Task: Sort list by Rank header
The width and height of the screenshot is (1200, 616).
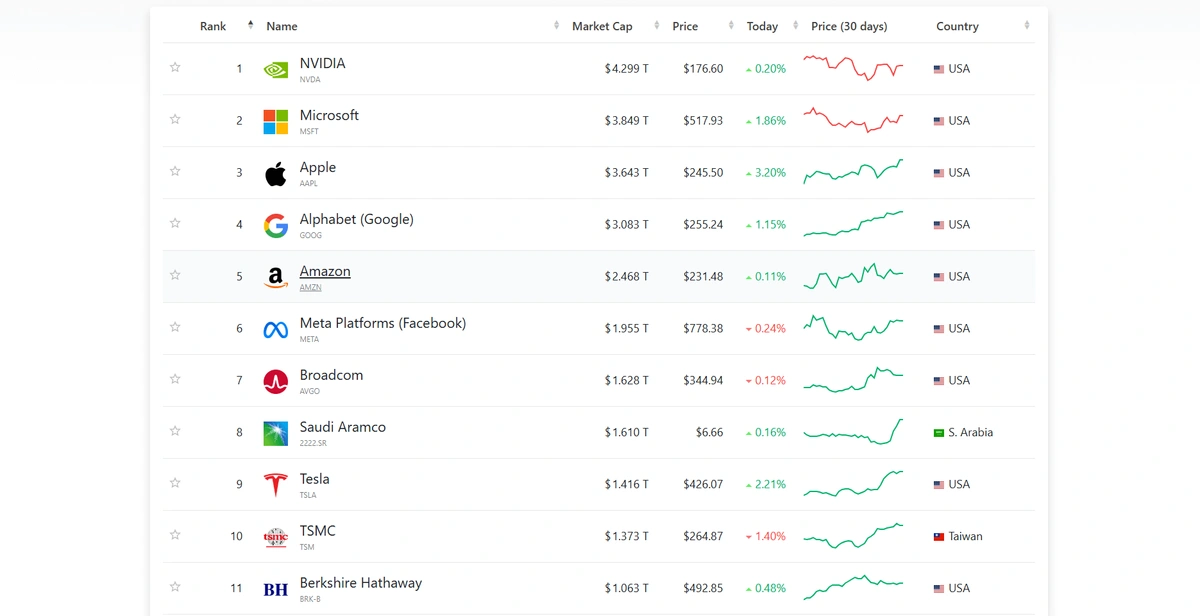Action: [x=213, y=27]
